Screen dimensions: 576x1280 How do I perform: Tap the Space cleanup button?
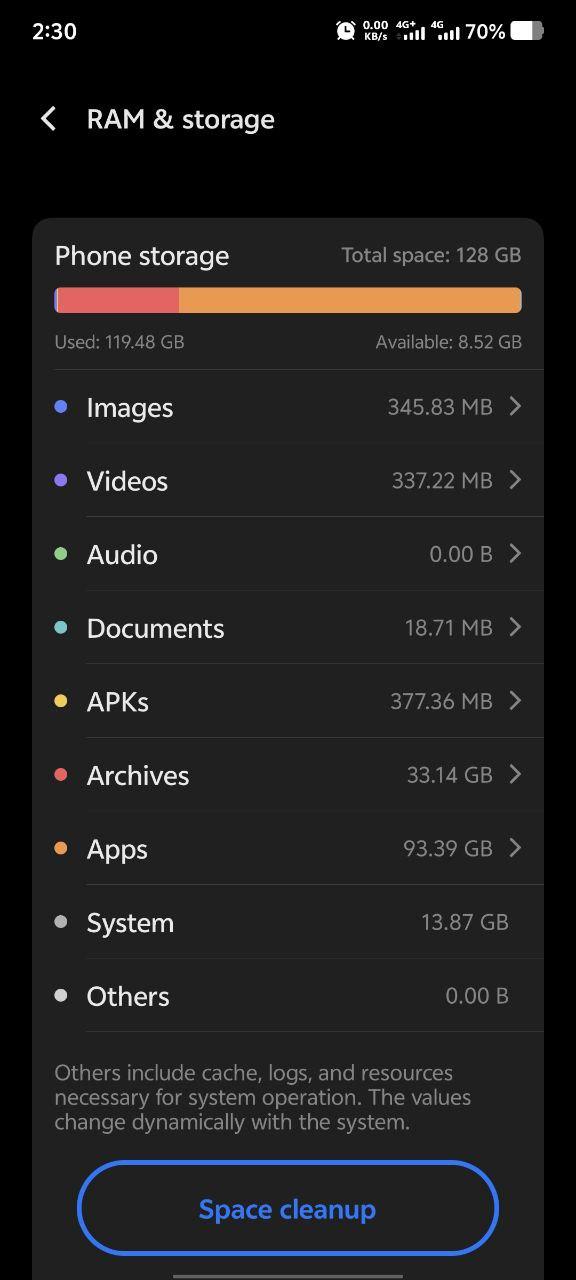coord(288,1208)
